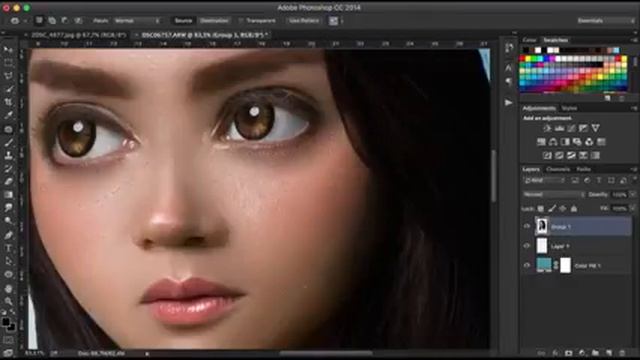Open the layer filter Kind dropdown

click(x=544, y=180)
